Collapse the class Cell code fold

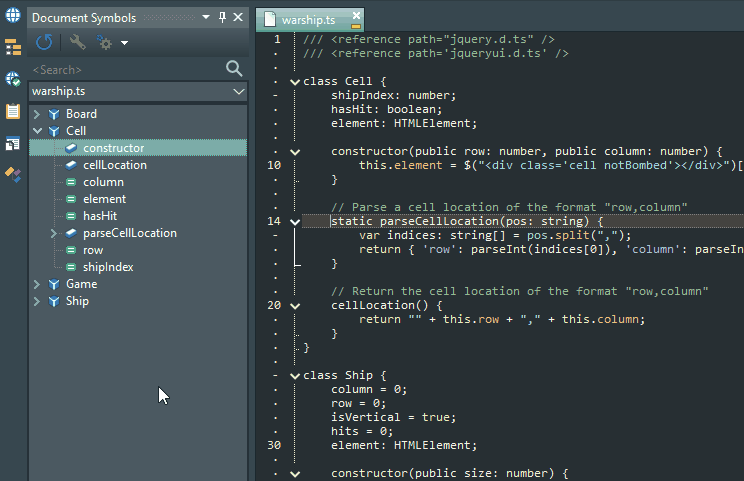pos(294,82)
